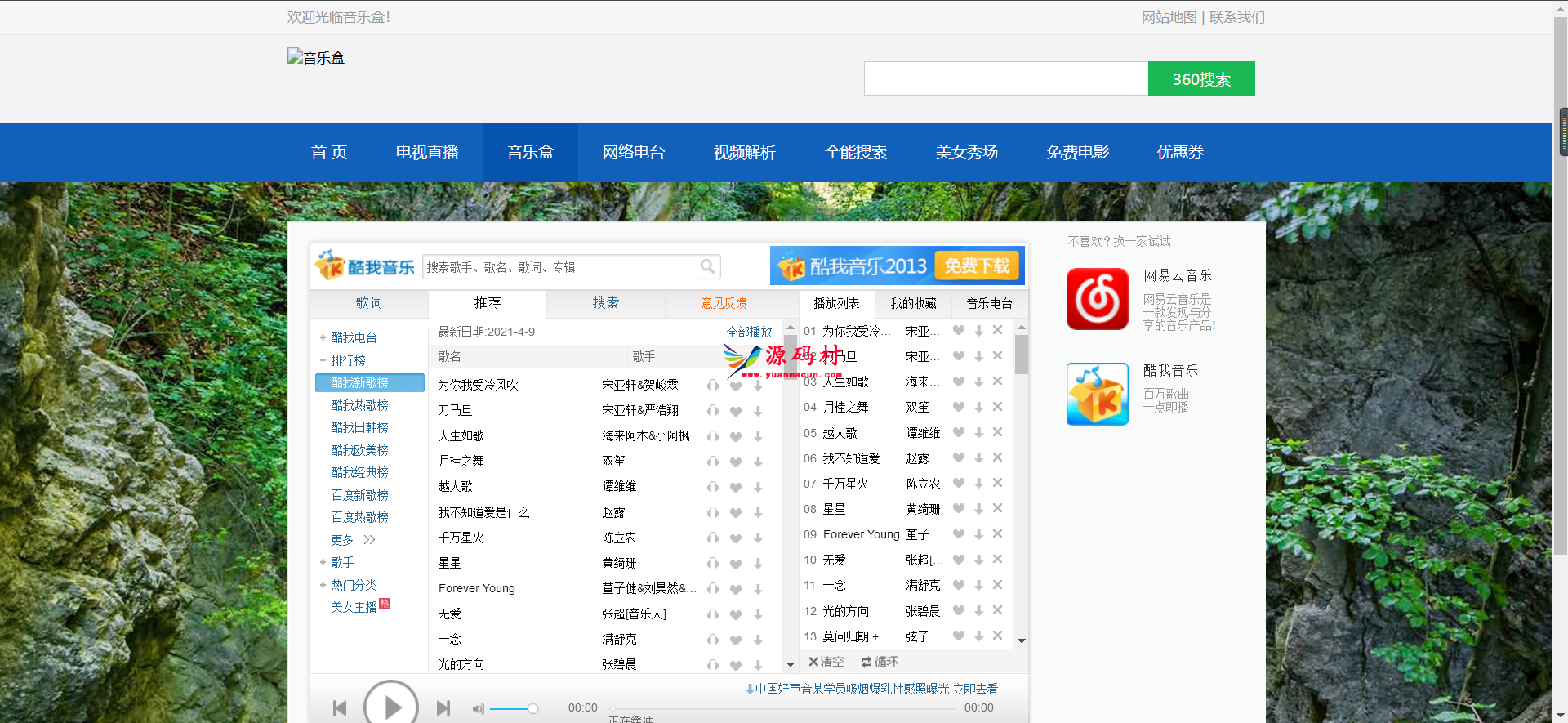Download Forever Young from chart list
This screenshot has width=1568, height=723.
pos(758,589)
